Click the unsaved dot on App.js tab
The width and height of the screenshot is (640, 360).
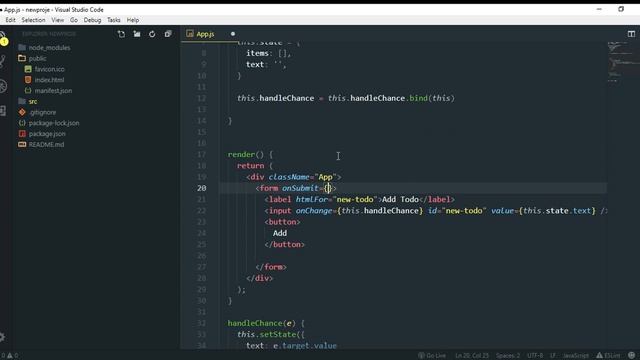coord(233,34)
